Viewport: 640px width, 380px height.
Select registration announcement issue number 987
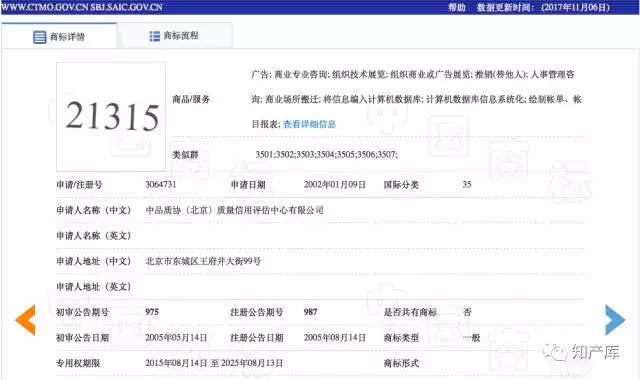[310, 312]
